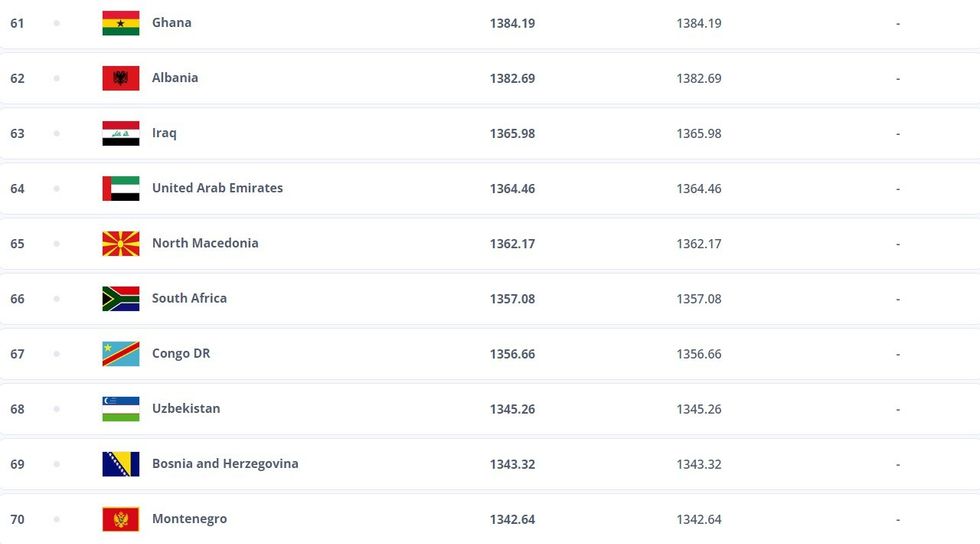Click the Albania flag icon
The width and height of the screenshot is (980, 544).
click(x=121, y=78)
